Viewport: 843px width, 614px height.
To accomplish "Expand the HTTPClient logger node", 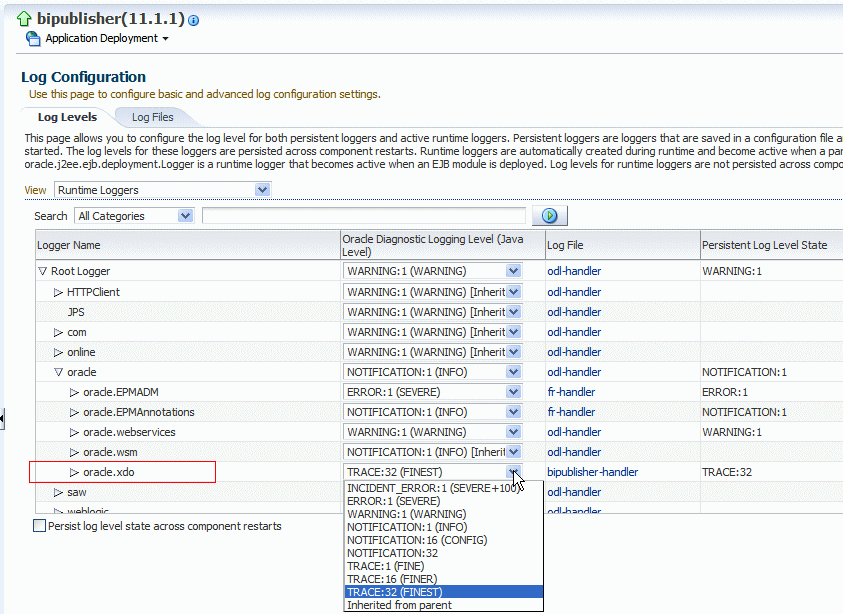I will [x=58, y=292].
